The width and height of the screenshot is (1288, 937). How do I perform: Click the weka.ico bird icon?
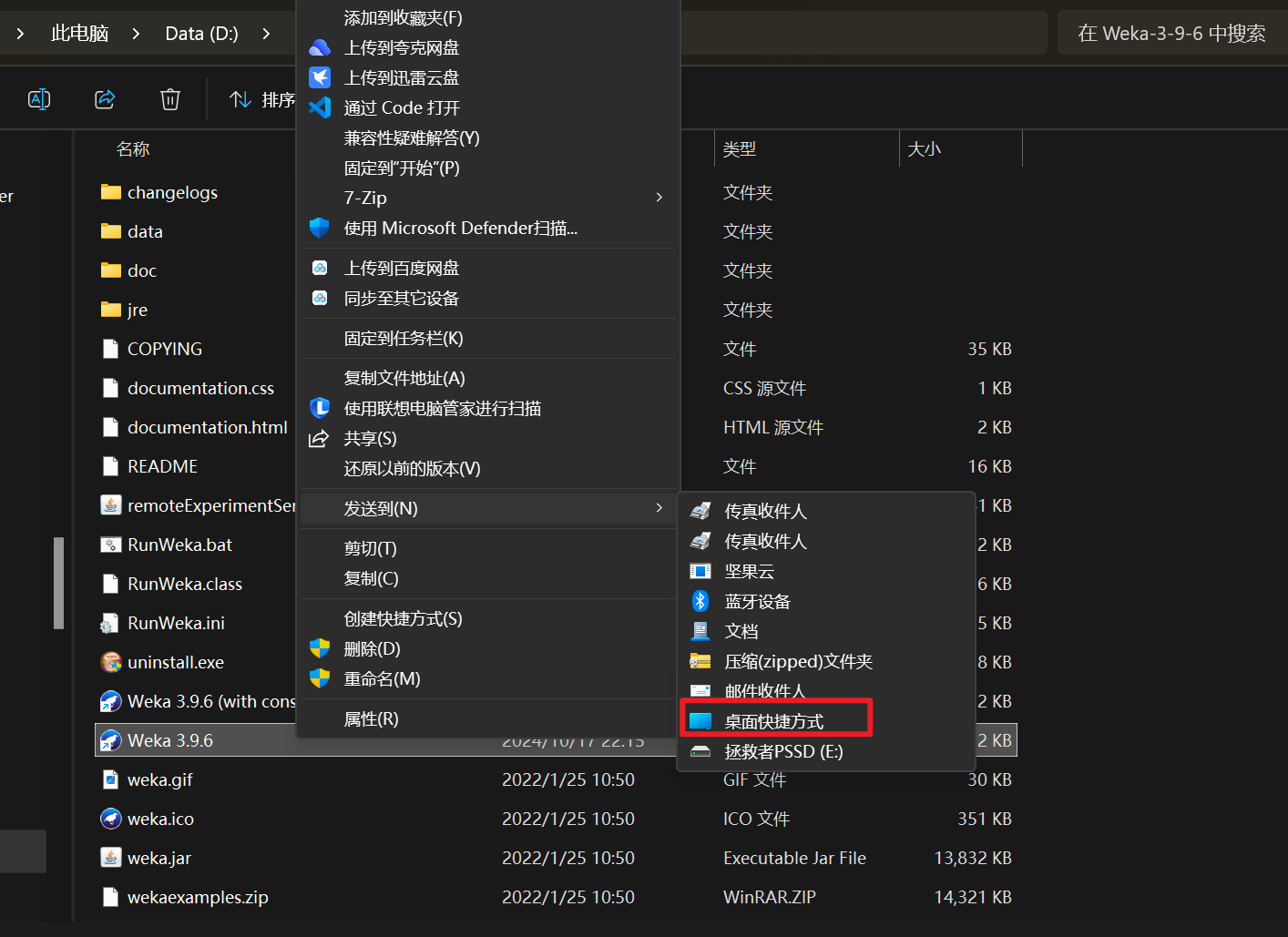pyautogui.click(x=110, y=819)
